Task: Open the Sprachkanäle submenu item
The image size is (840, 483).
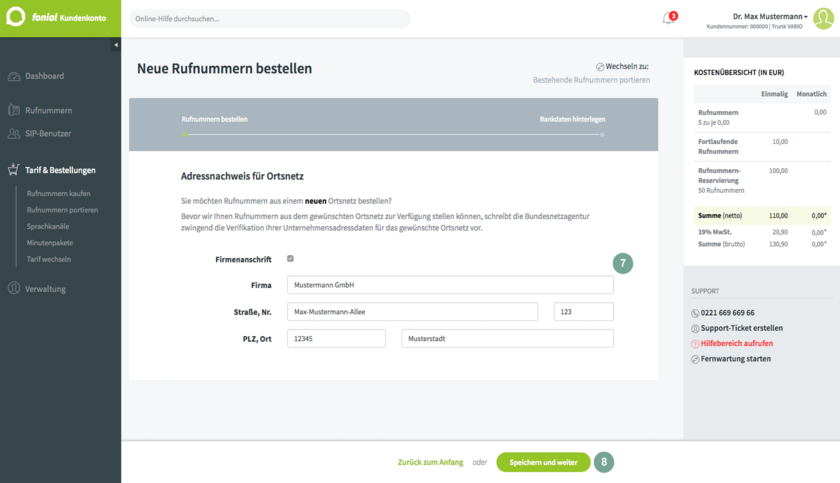Action: click(x=48, y=227)
